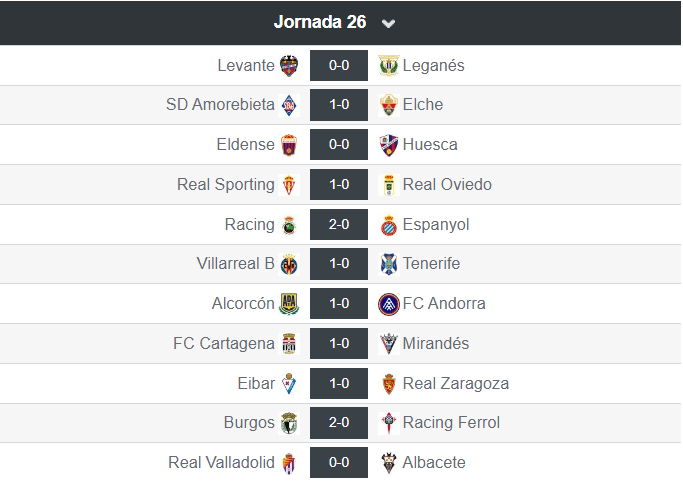Screen dimensions: 683x481
Task: Click the Tenerife team crest
Action: pyautogui.click(x=389, y=264)
